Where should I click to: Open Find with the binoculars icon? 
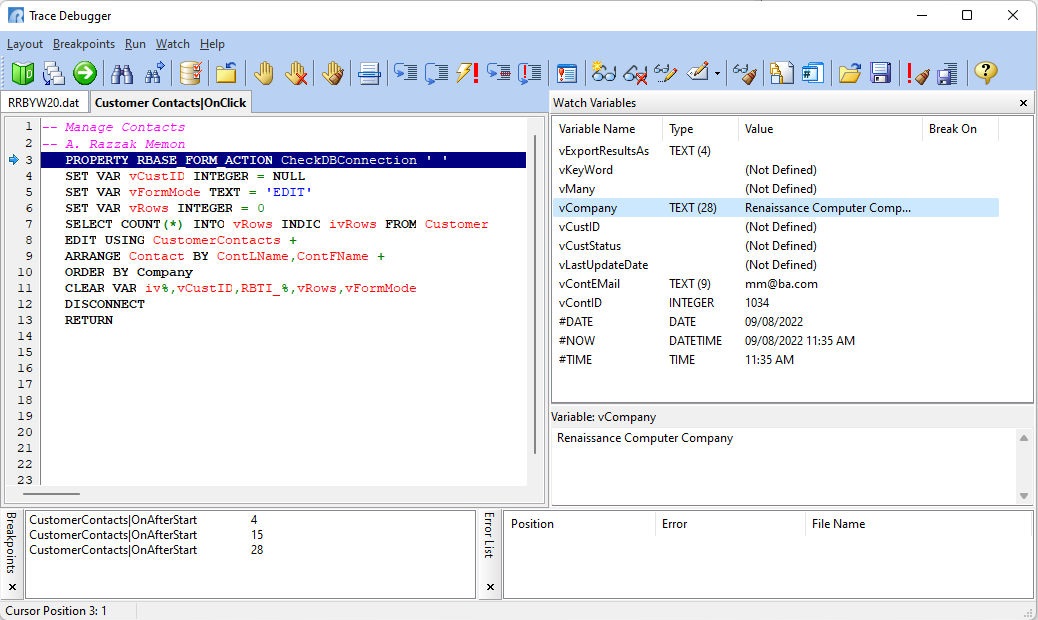point(122,73)
